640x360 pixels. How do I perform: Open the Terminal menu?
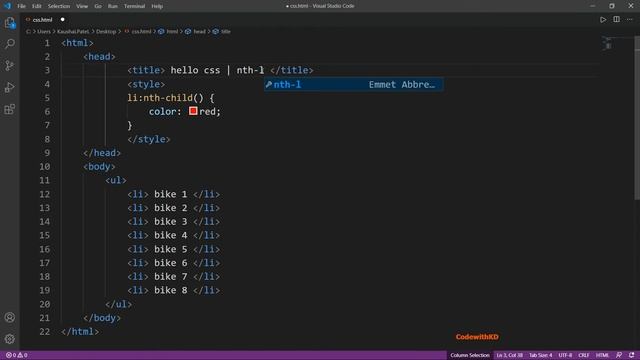tap(134, 6)
